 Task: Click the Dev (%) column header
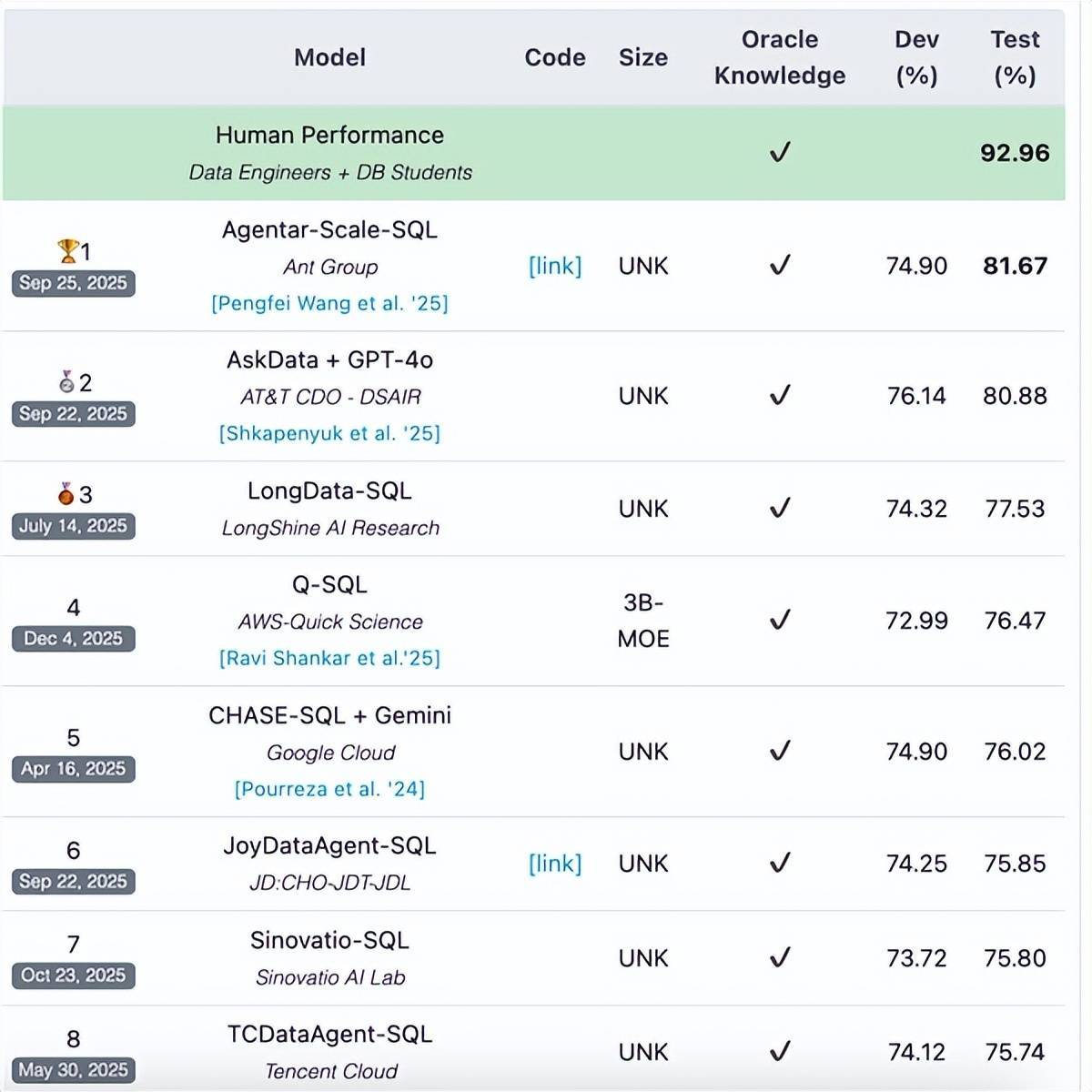[915, 56]
